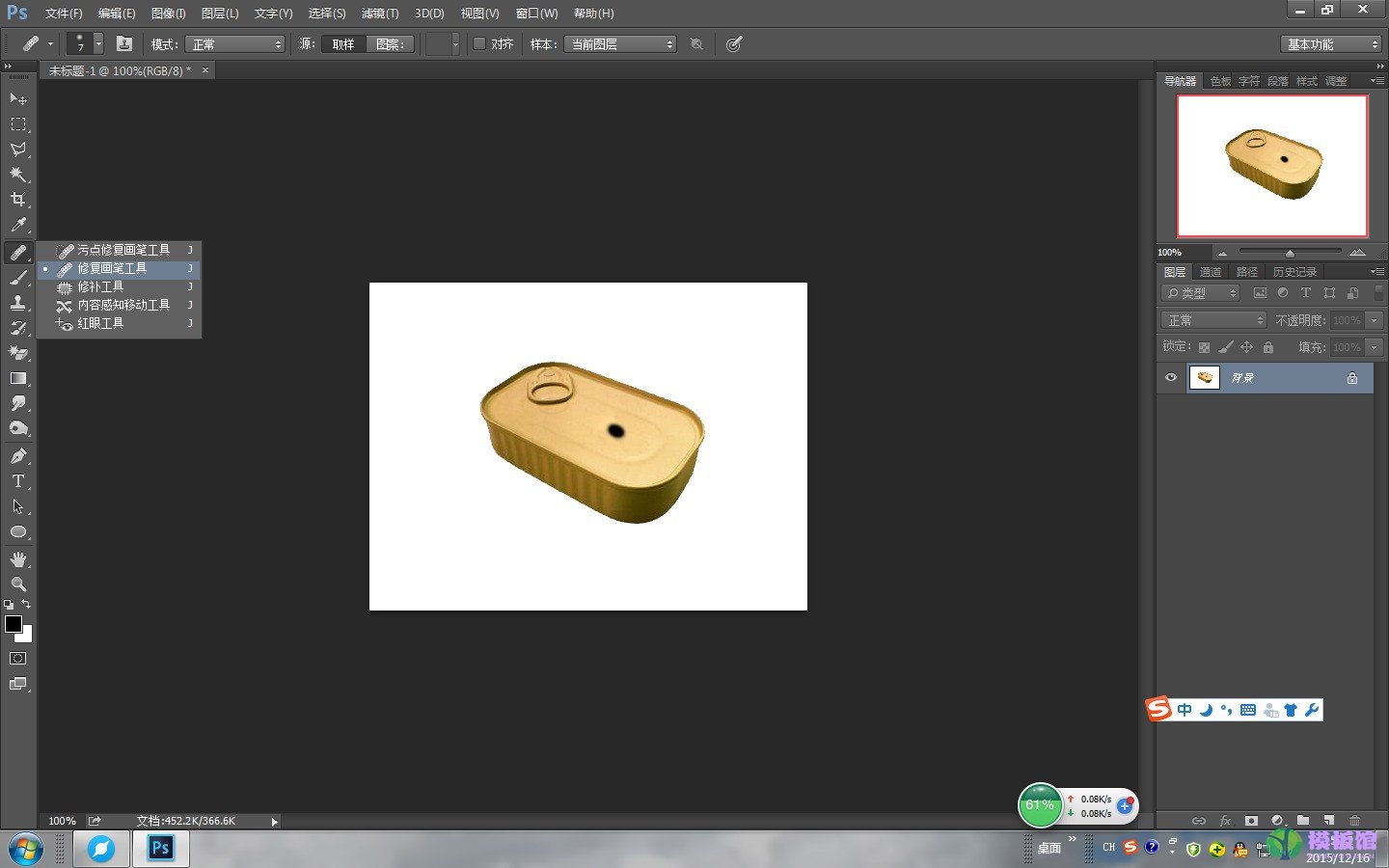Enable the 对齐 aligned checkbox
Viewport: 1389px width, 868px height.
click(x=479, y=43)
